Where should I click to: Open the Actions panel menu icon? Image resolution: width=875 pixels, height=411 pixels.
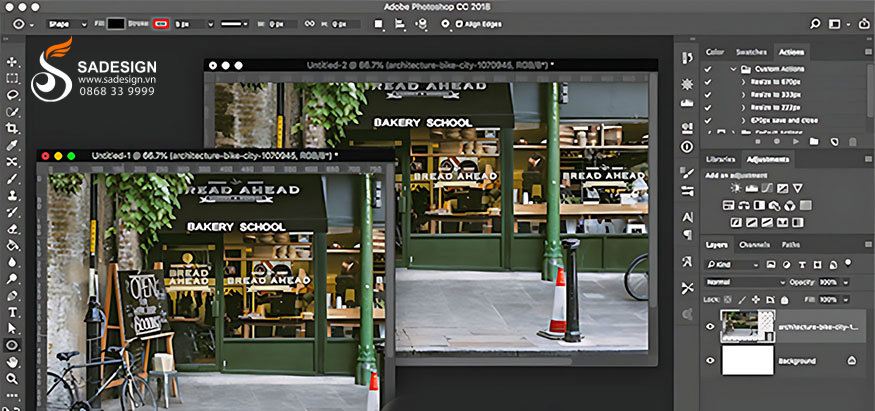868,52
